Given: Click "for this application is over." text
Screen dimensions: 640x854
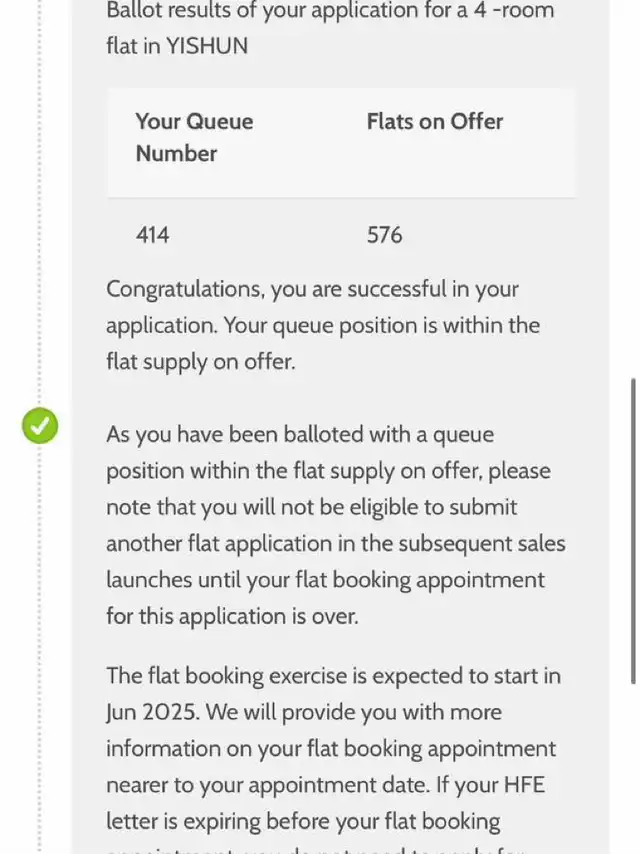Looking at the screenshot, I should click(x=231, y=616).
